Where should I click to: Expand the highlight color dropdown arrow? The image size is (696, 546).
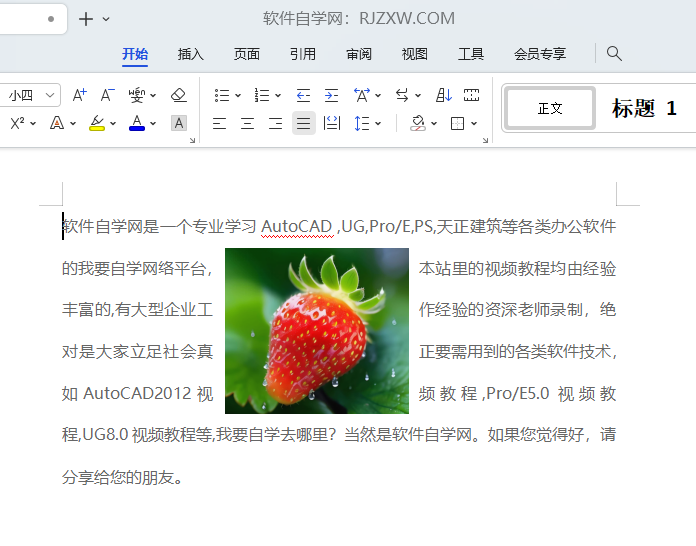[x=113, y=123]
